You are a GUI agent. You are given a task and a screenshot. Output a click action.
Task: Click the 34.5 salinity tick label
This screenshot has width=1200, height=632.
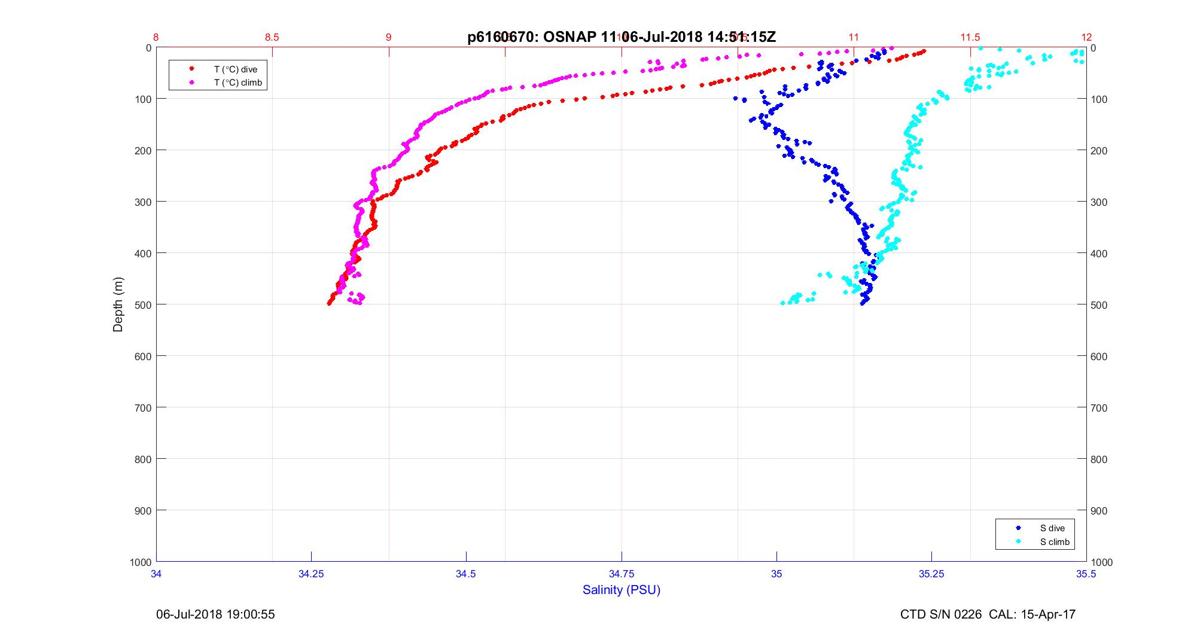pyautogui.click(x=466, y=574)
